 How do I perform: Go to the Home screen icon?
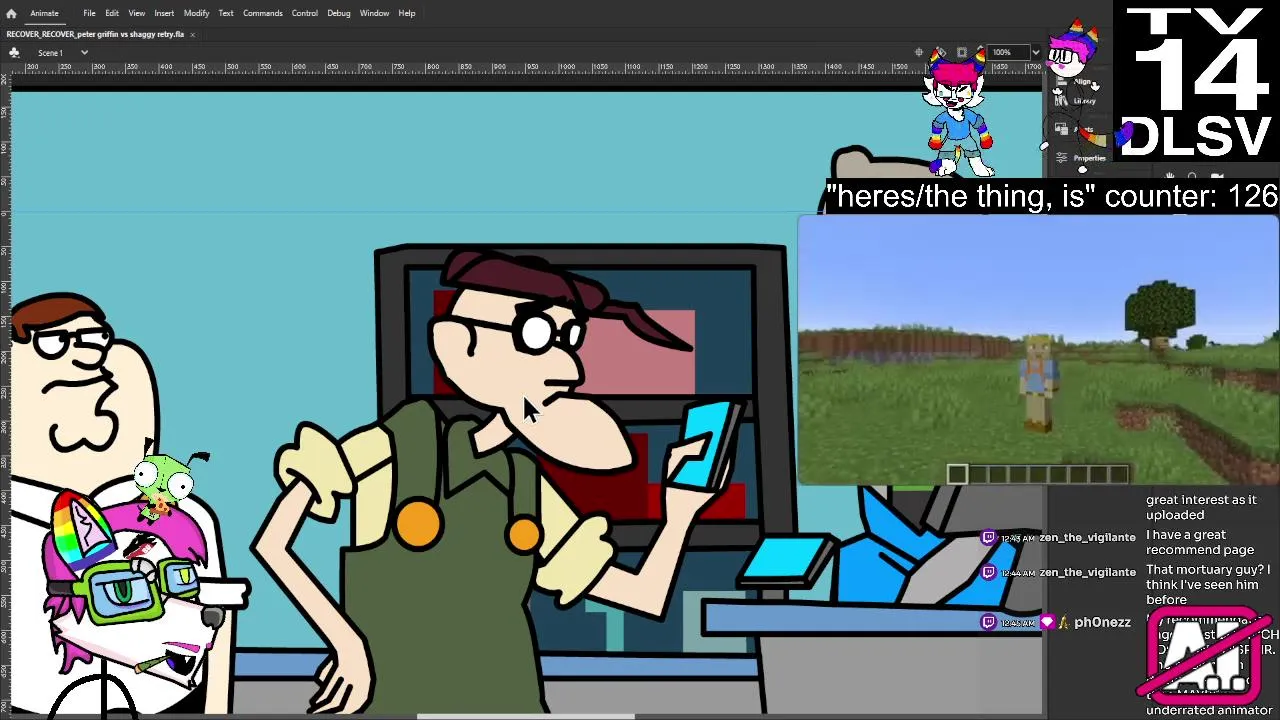pyautogui.click(x=11, y=13)
